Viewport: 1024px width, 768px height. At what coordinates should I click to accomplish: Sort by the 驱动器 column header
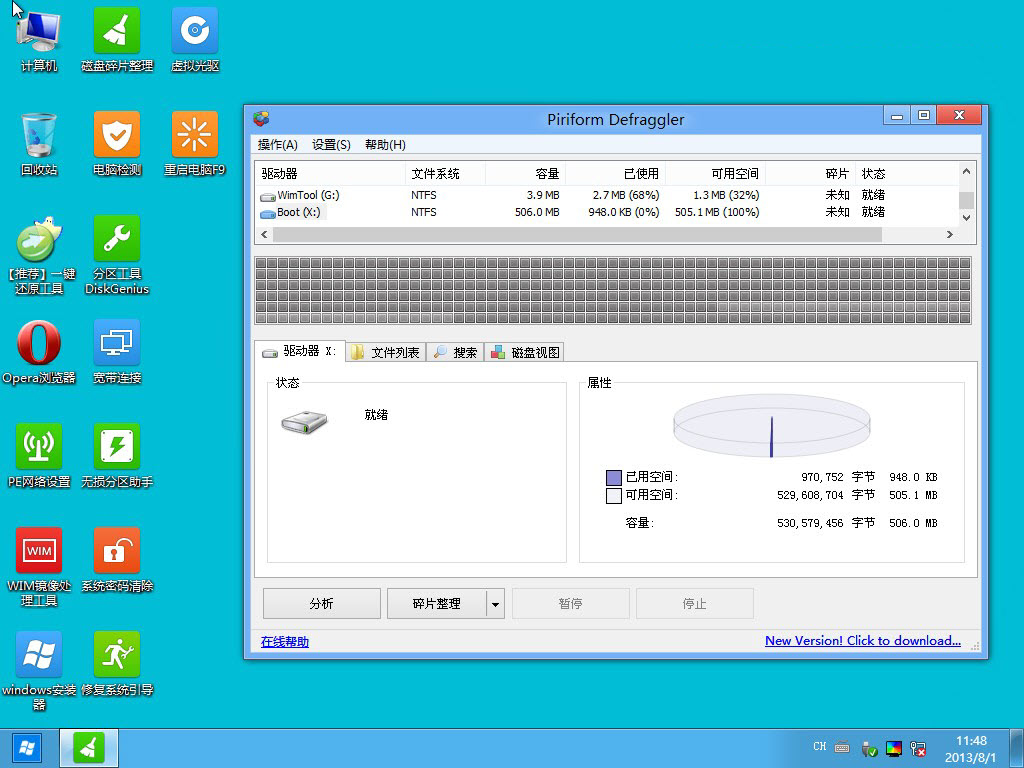[x=330, y=174]
